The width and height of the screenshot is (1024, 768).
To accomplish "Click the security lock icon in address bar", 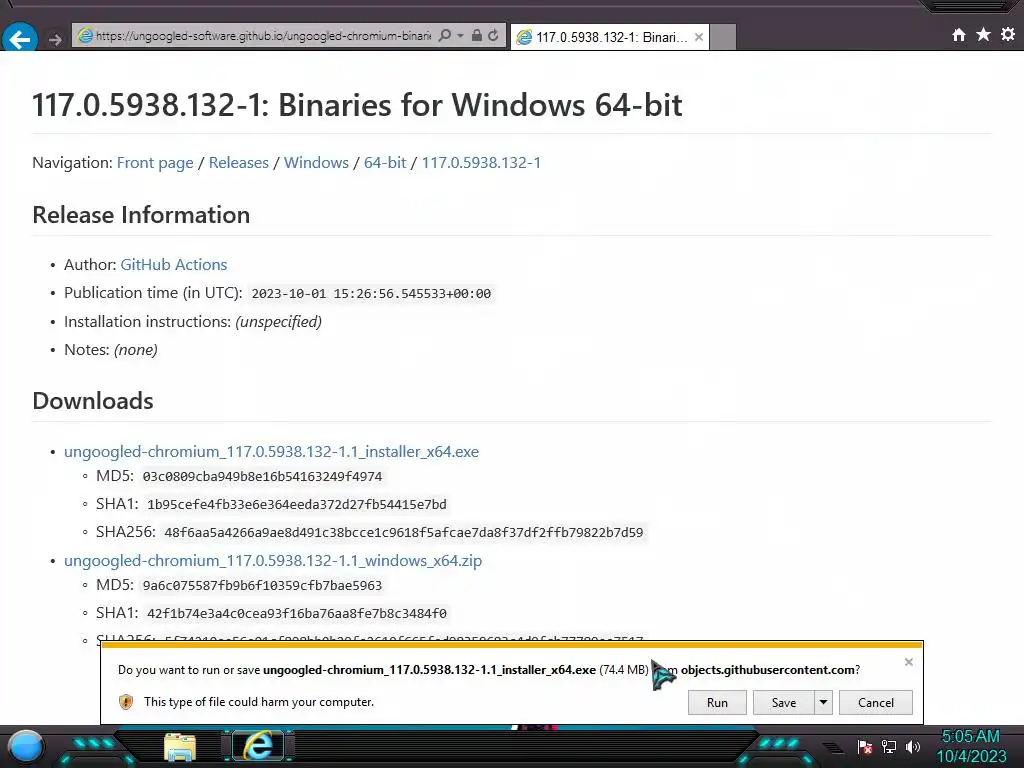I will coord(477,35).
